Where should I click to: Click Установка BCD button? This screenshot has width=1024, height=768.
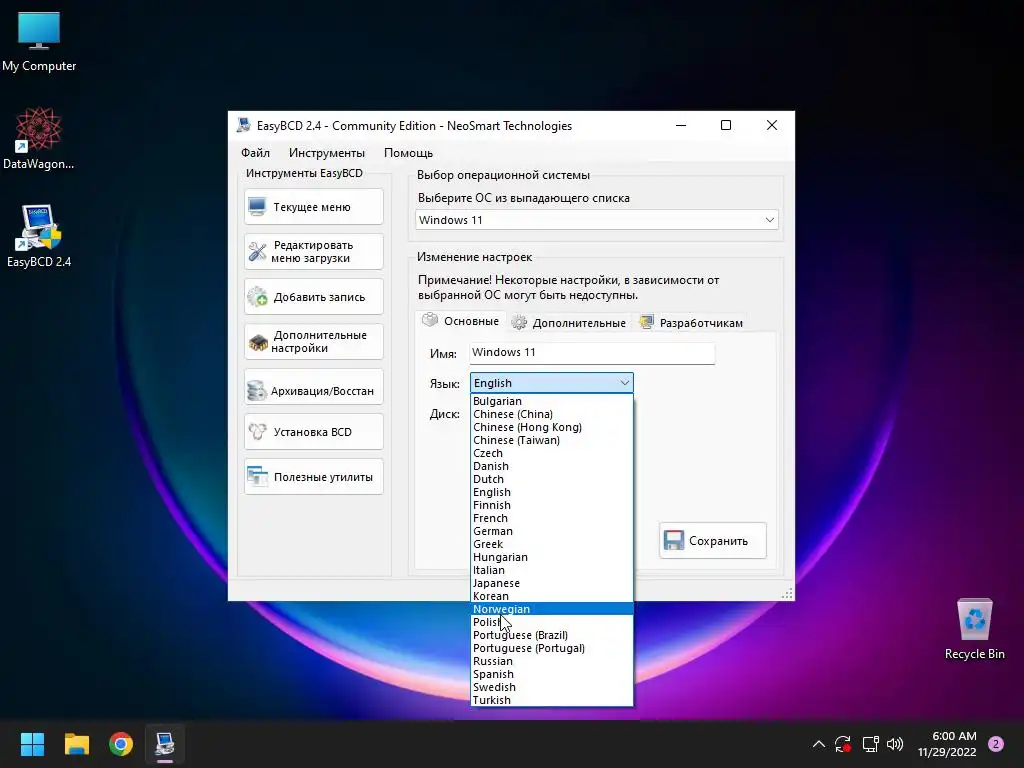(x=314, y=432)
